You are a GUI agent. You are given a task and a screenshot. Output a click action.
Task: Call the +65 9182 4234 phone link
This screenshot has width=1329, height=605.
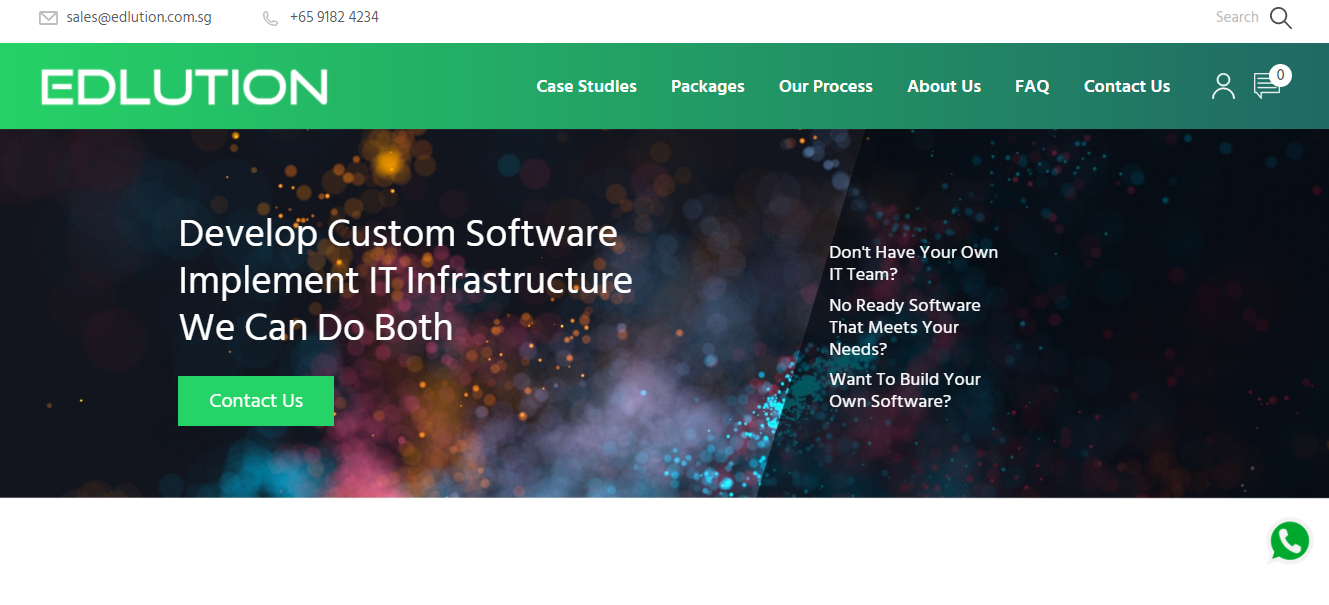click(334, 17)
